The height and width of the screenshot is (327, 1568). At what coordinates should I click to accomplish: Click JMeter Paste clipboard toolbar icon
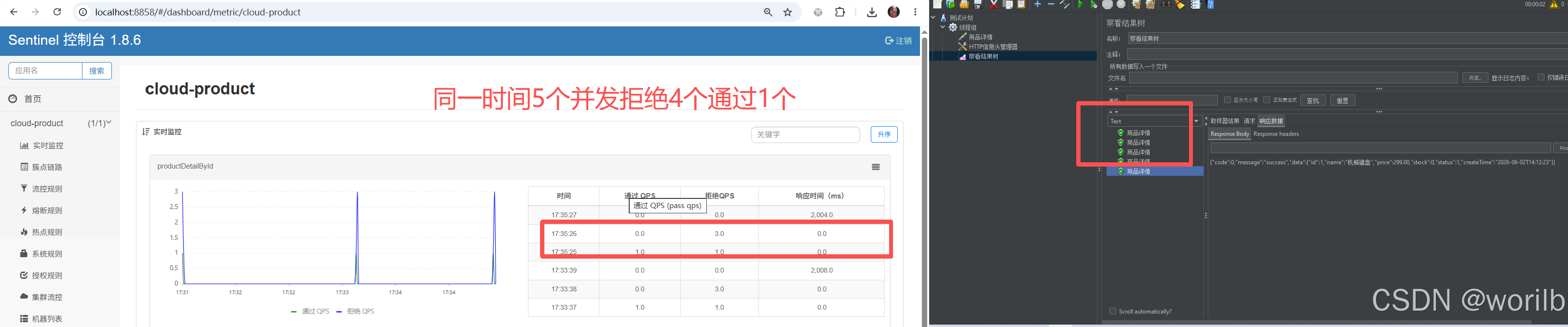coord(1021,4)
